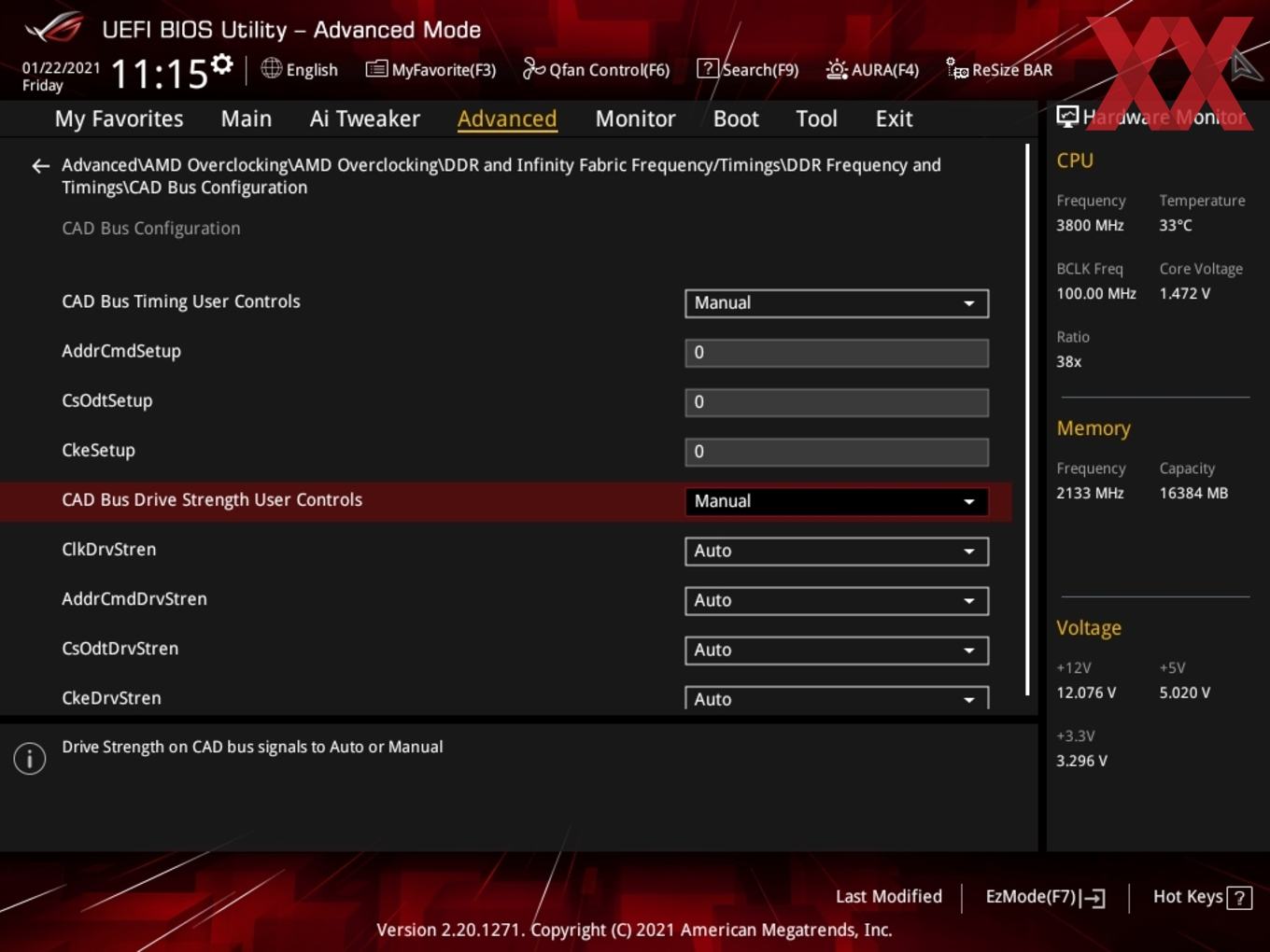The image size is (1270, 952).
Task: Select the CsOdtDrvStren label
Action: (x=120, y=648)
